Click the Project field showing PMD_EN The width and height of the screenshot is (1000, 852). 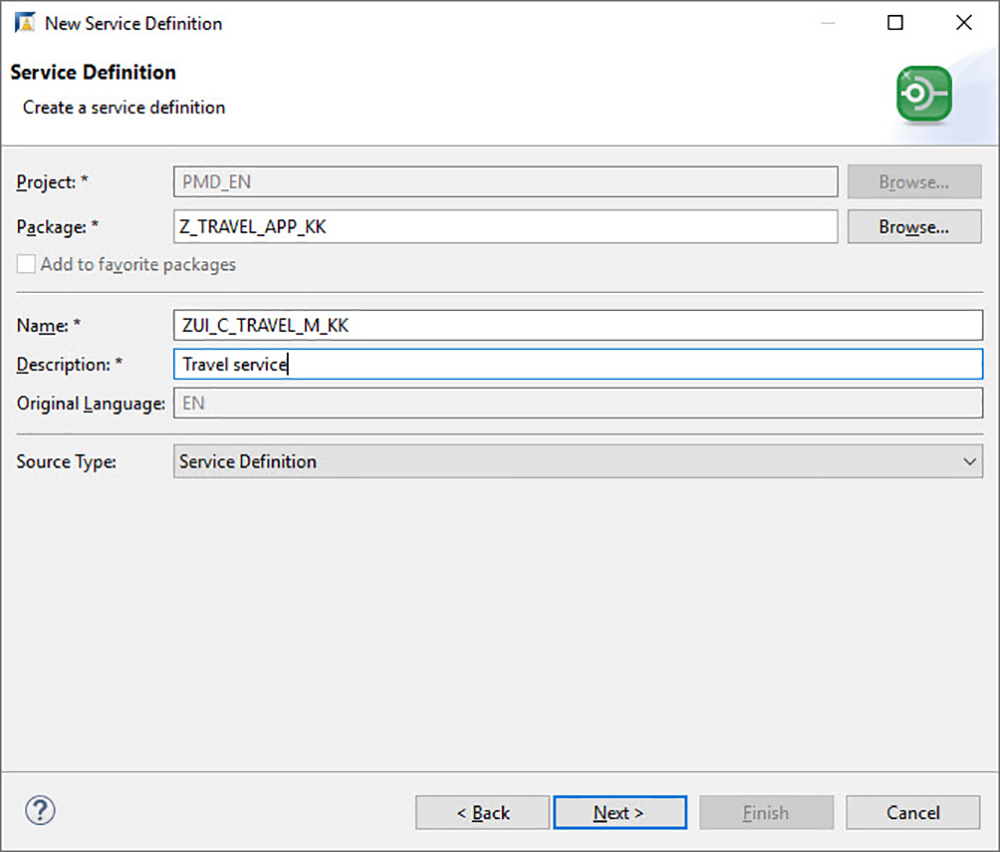[505, 181]
